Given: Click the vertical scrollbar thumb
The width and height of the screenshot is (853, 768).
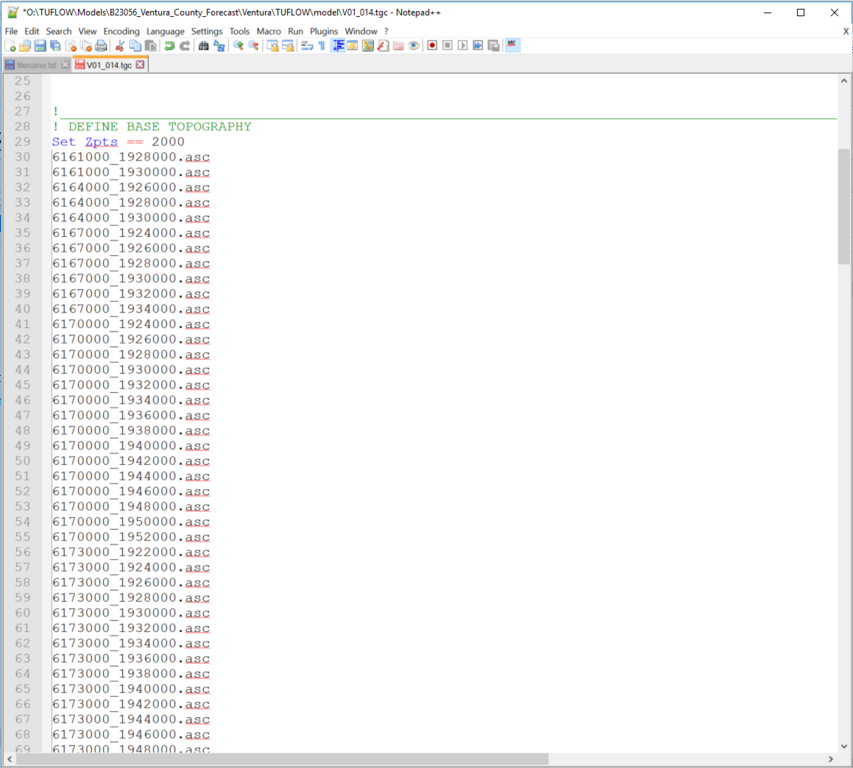Looking at the screenshot, I should point(844,205).
